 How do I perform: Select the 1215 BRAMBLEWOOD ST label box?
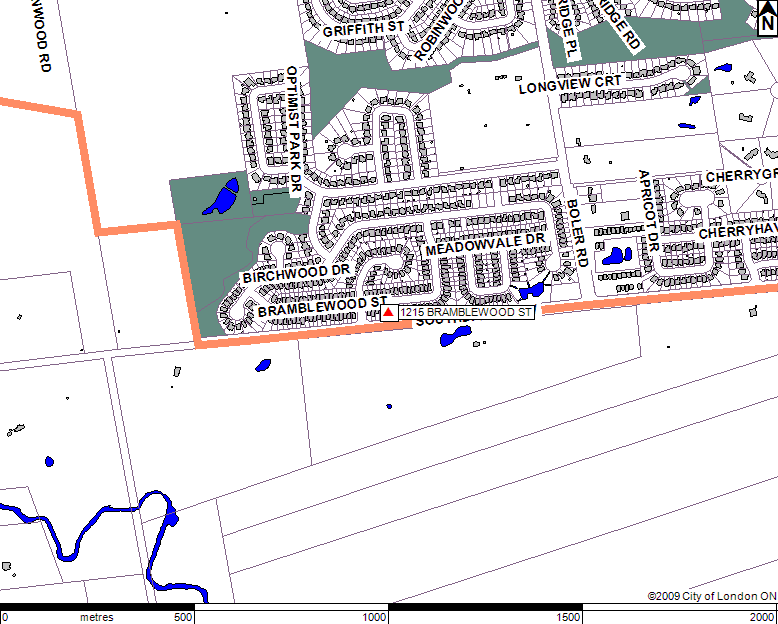(x=467, y=312)
